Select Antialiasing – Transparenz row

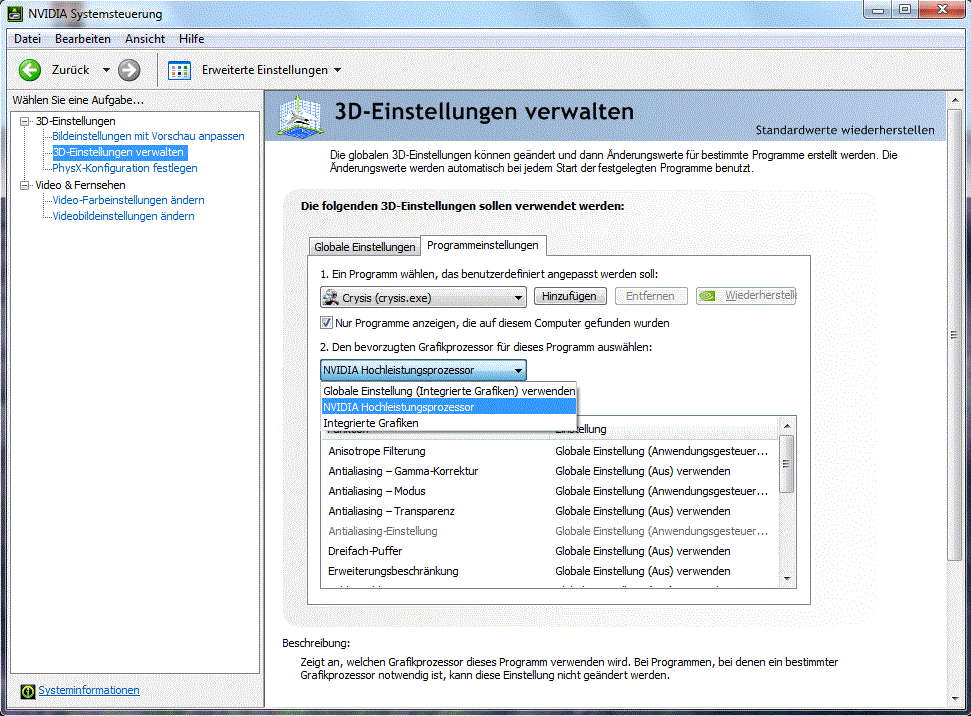pyautogui.click(x=549, y=511)
